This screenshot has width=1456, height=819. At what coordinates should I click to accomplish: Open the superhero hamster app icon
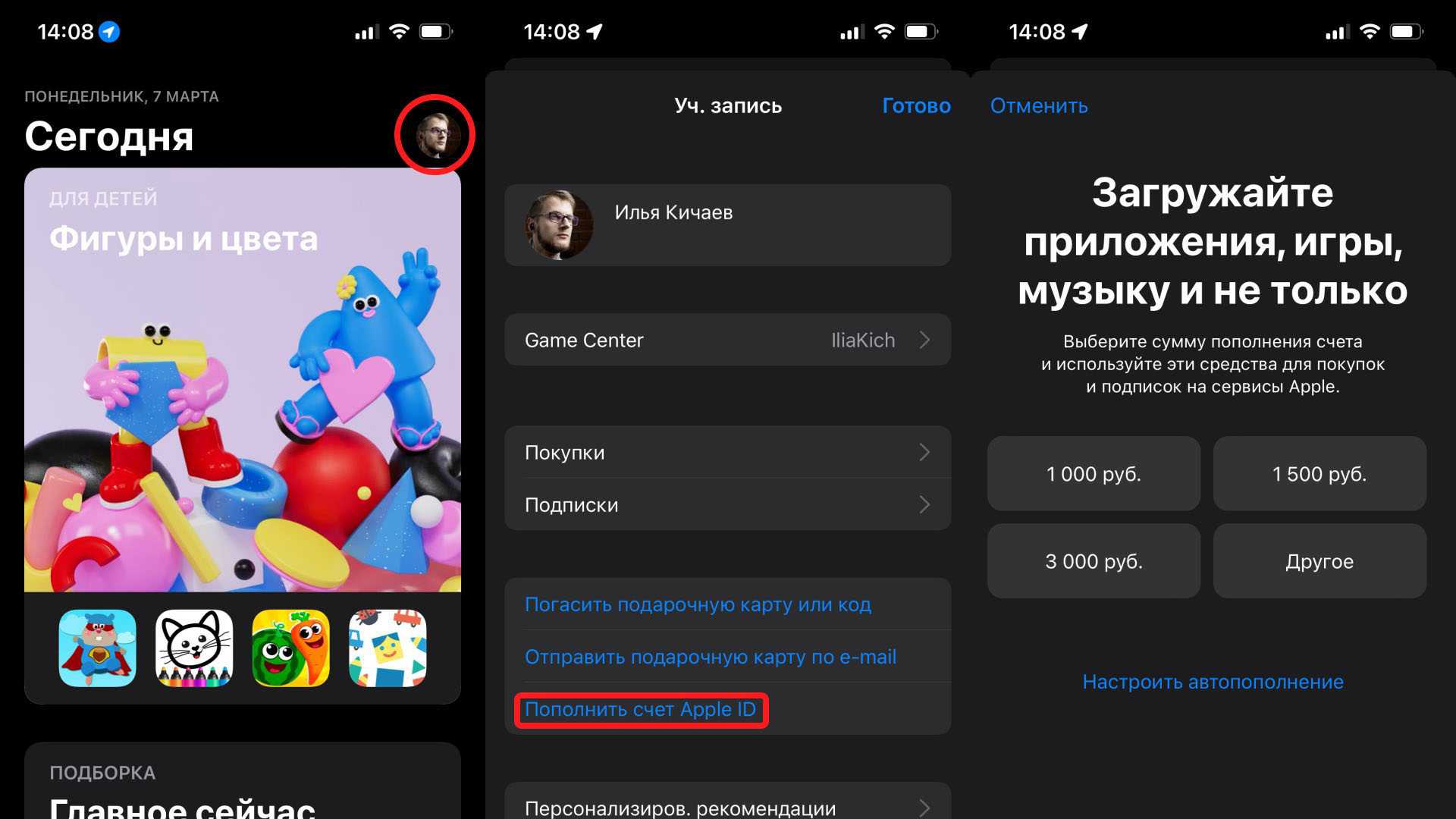98,648
